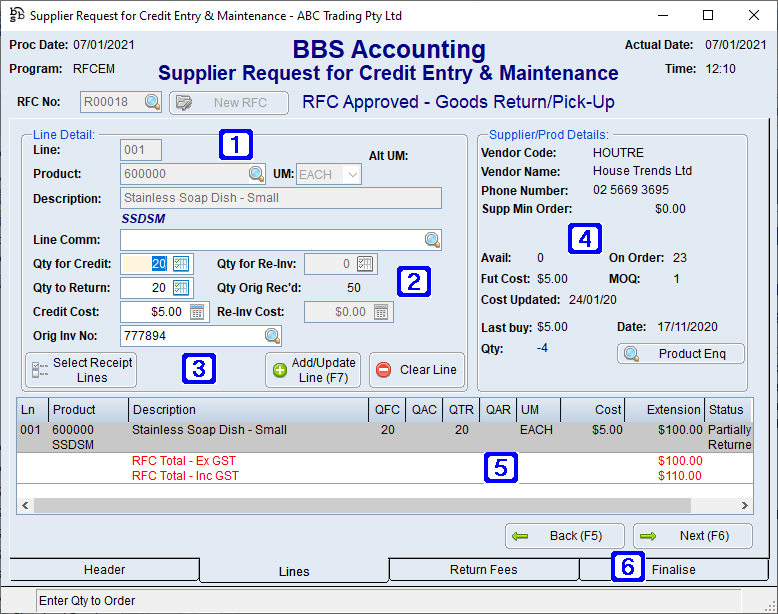778x614 pixels.
Task: Click vendor name House Trends Ltd
Action: tap(642, 171)
